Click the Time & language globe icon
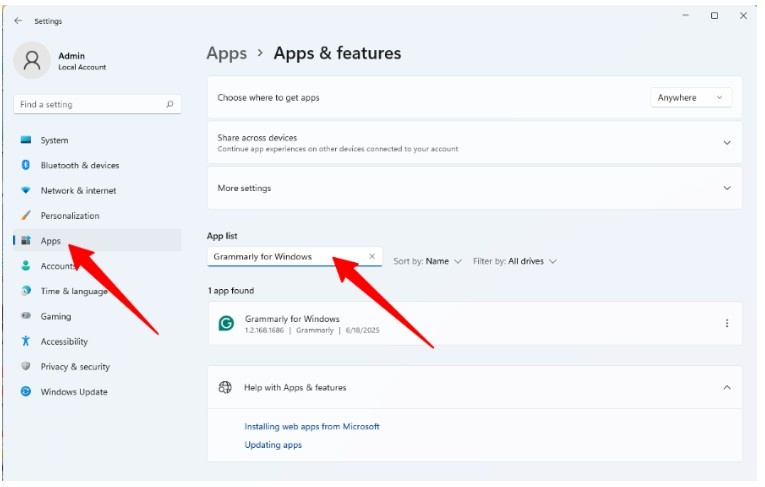Screen dimensions: 765x487 click(26, 291)
